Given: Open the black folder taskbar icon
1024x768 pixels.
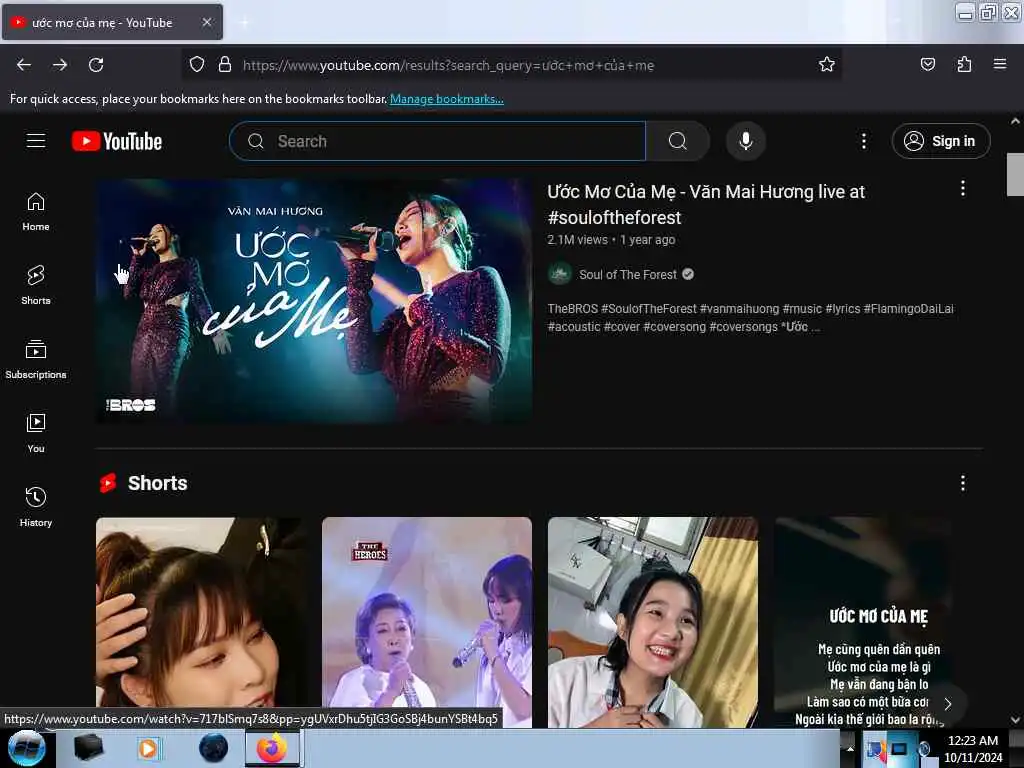Looking at the screenshot, I should click(x=89, y=748).
